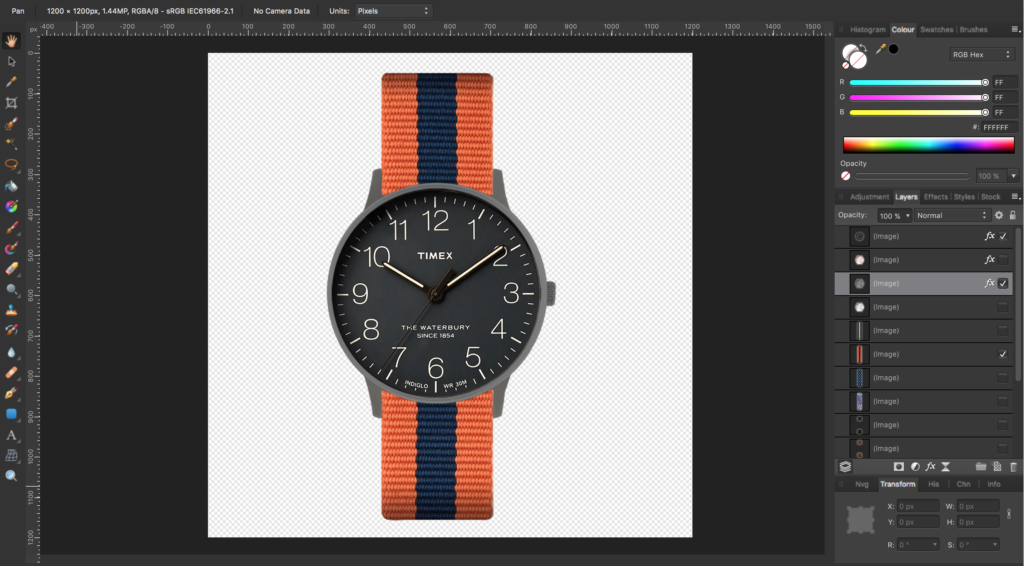Select the View (hand) tool
The image size is (1024, 566).
(x=12, y=41)
